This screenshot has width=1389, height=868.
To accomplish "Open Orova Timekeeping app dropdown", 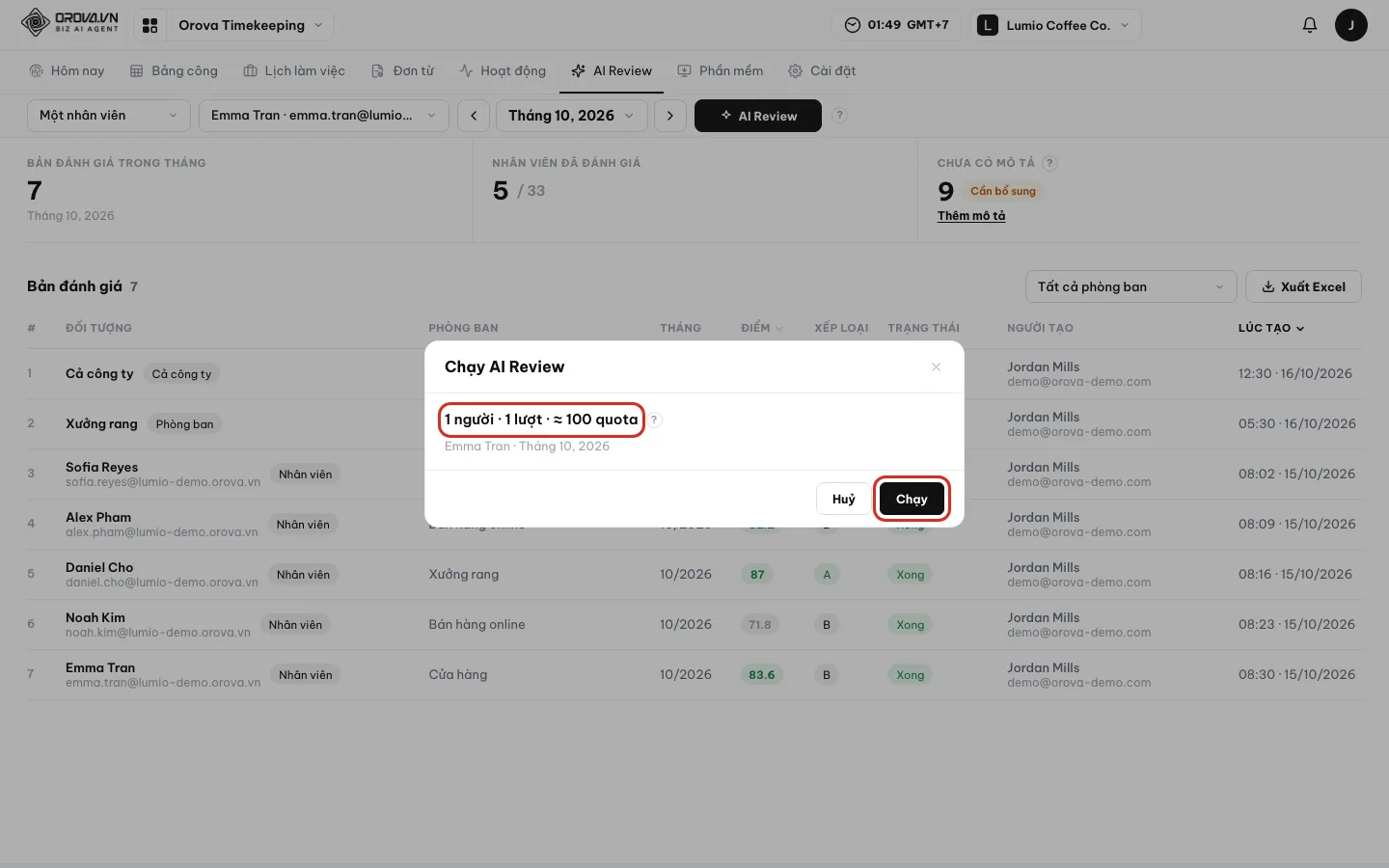I will (251, 25).
